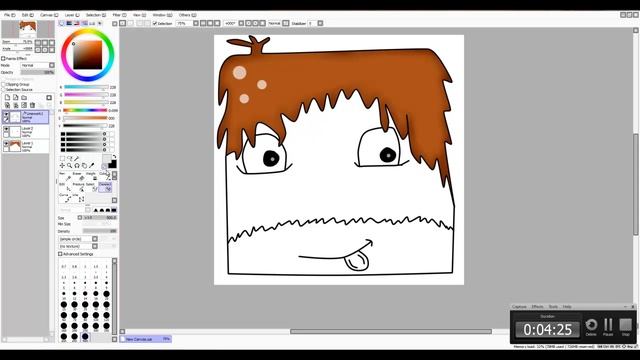
Task: Enable the Paints Effect checkbox
Action: (3, 58)
